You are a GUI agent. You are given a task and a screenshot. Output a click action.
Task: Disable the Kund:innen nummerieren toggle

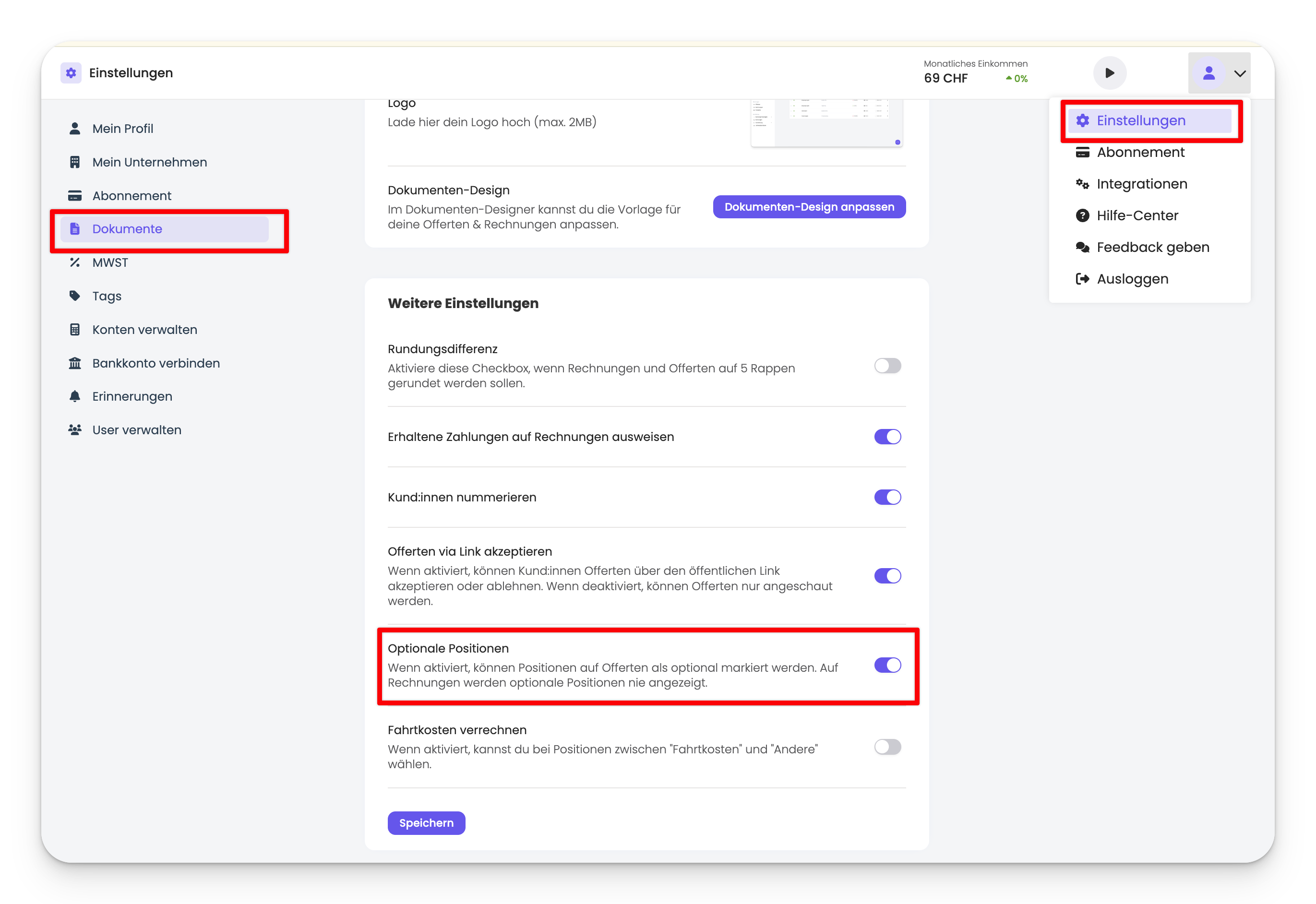click(887, 497)
